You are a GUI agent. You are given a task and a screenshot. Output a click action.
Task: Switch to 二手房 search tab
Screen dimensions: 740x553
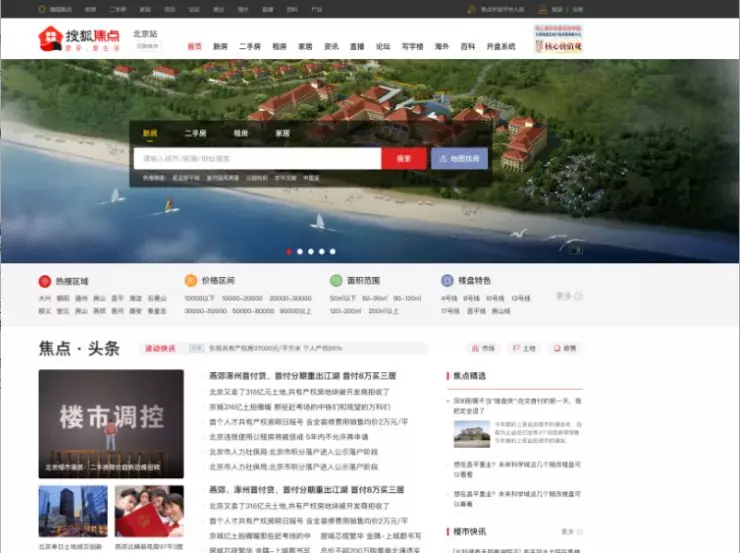195,134
